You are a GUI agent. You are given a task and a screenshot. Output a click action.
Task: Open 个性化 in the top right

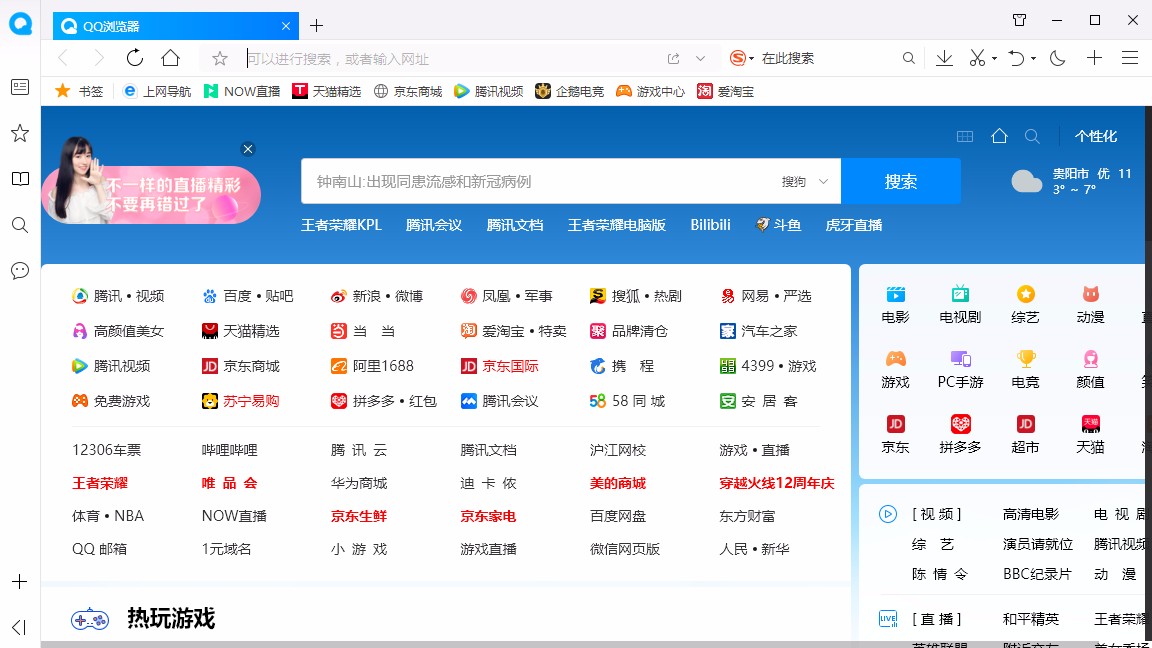1095,135
